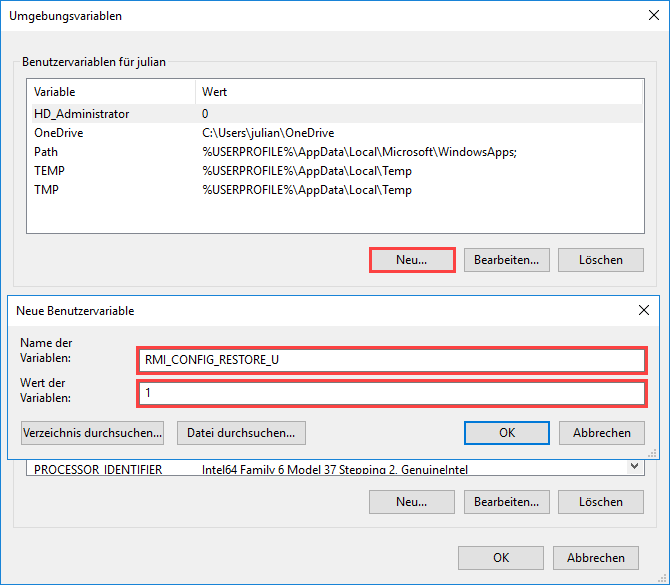Open Datei durchsuchen... button
The image size is (670, 585).
pos(241,433)
